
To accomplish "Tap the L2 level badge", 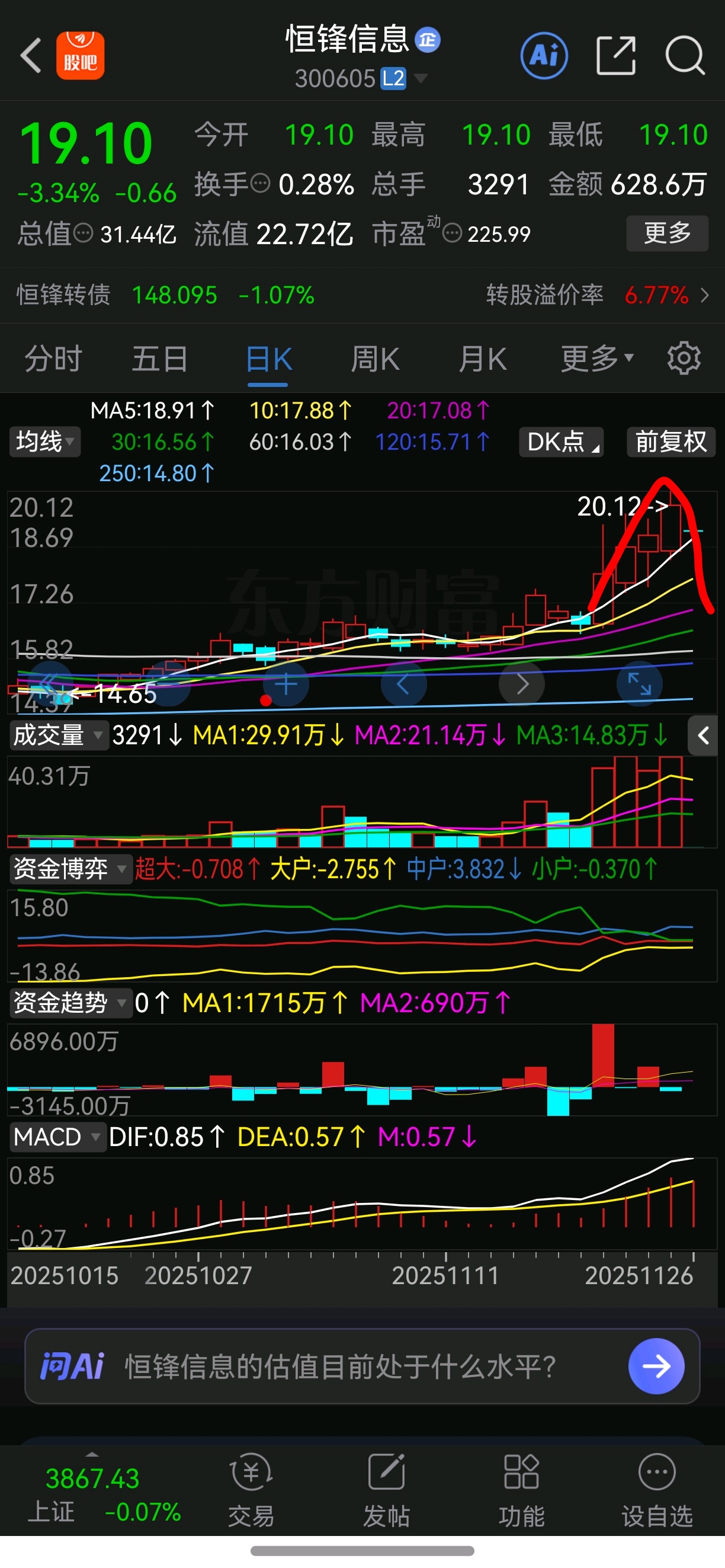I will tap(393, 78).
